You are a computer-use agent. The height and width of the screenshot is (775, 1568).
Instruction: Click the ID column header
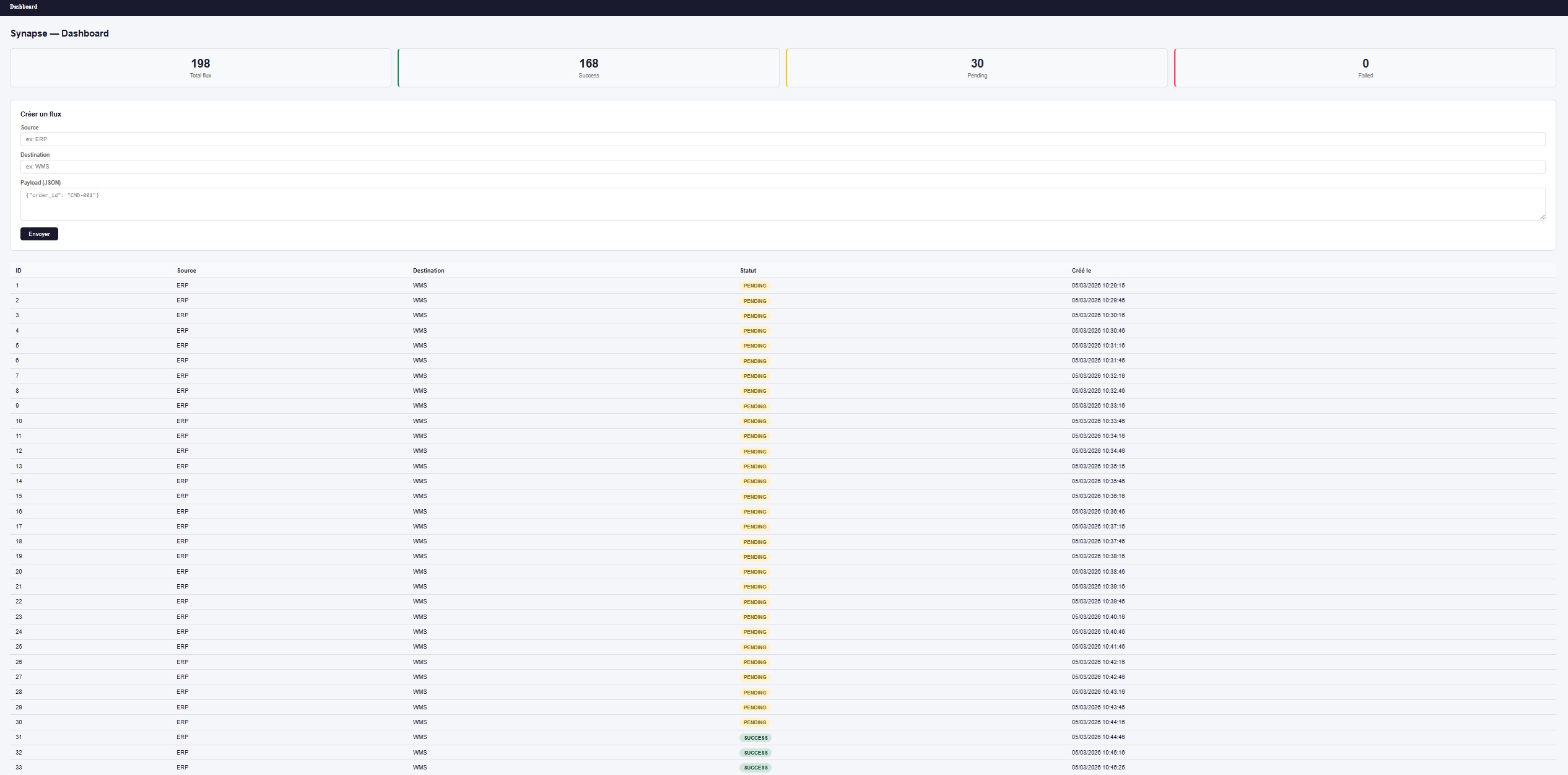19,271
